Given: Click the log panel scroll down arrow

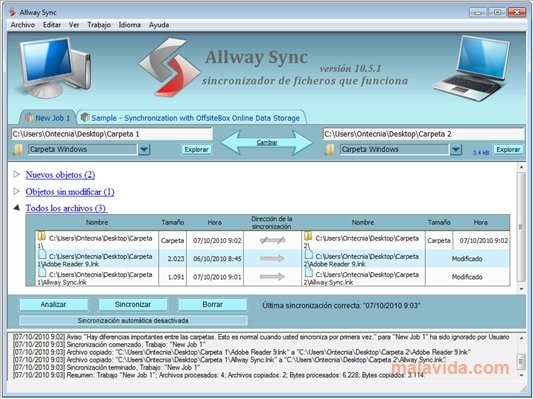Looking at the screenshot, I should click(521, 375).
